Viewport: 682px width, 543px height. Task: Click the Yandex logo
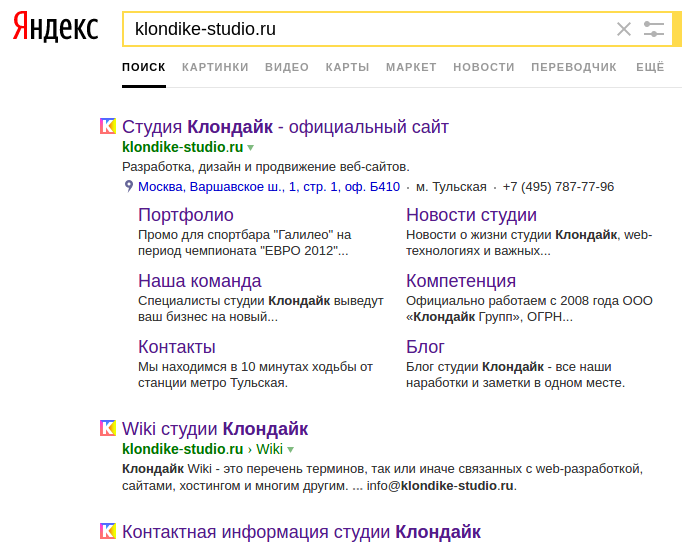(x=56, y=29)
